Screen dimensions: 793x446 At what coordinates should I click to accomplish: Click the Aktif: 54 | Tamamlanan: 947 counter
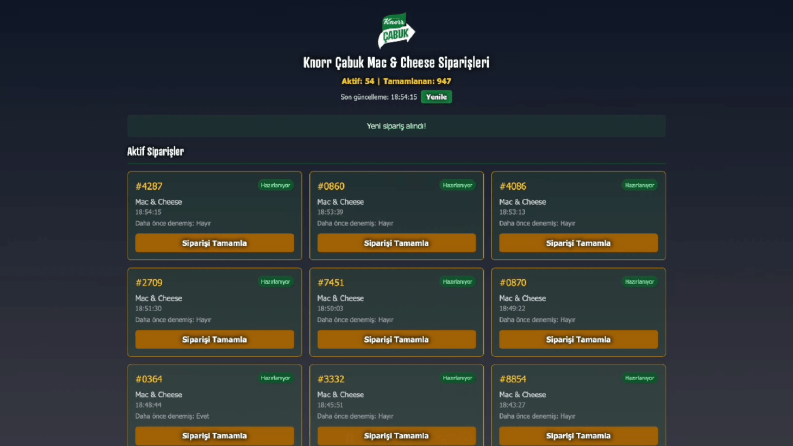point(396,81)
